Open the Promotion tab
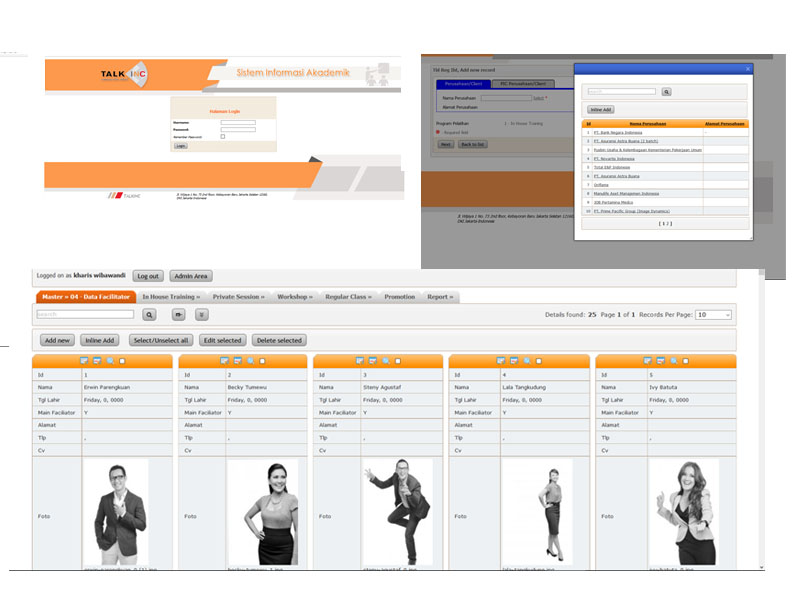 (399, 297)
